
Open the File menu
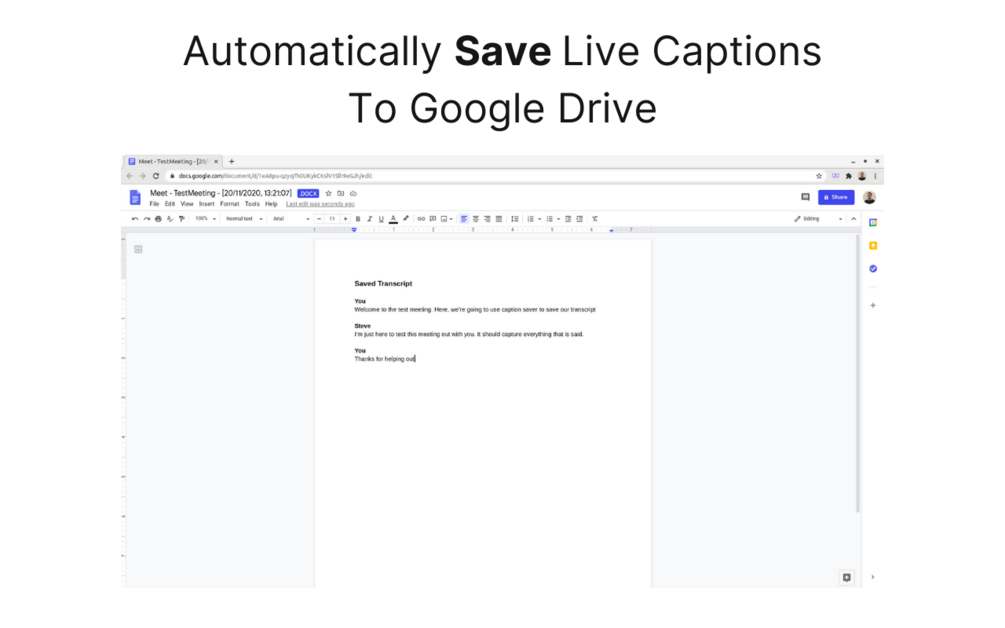(x=154, y=204)
